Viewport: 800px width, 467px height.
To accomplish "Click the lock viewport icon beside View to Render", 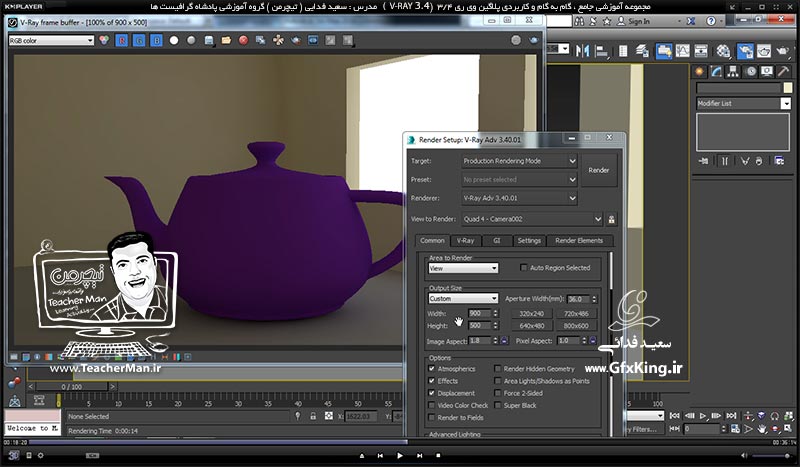I will pyautogui.click(x=611, y=219).
